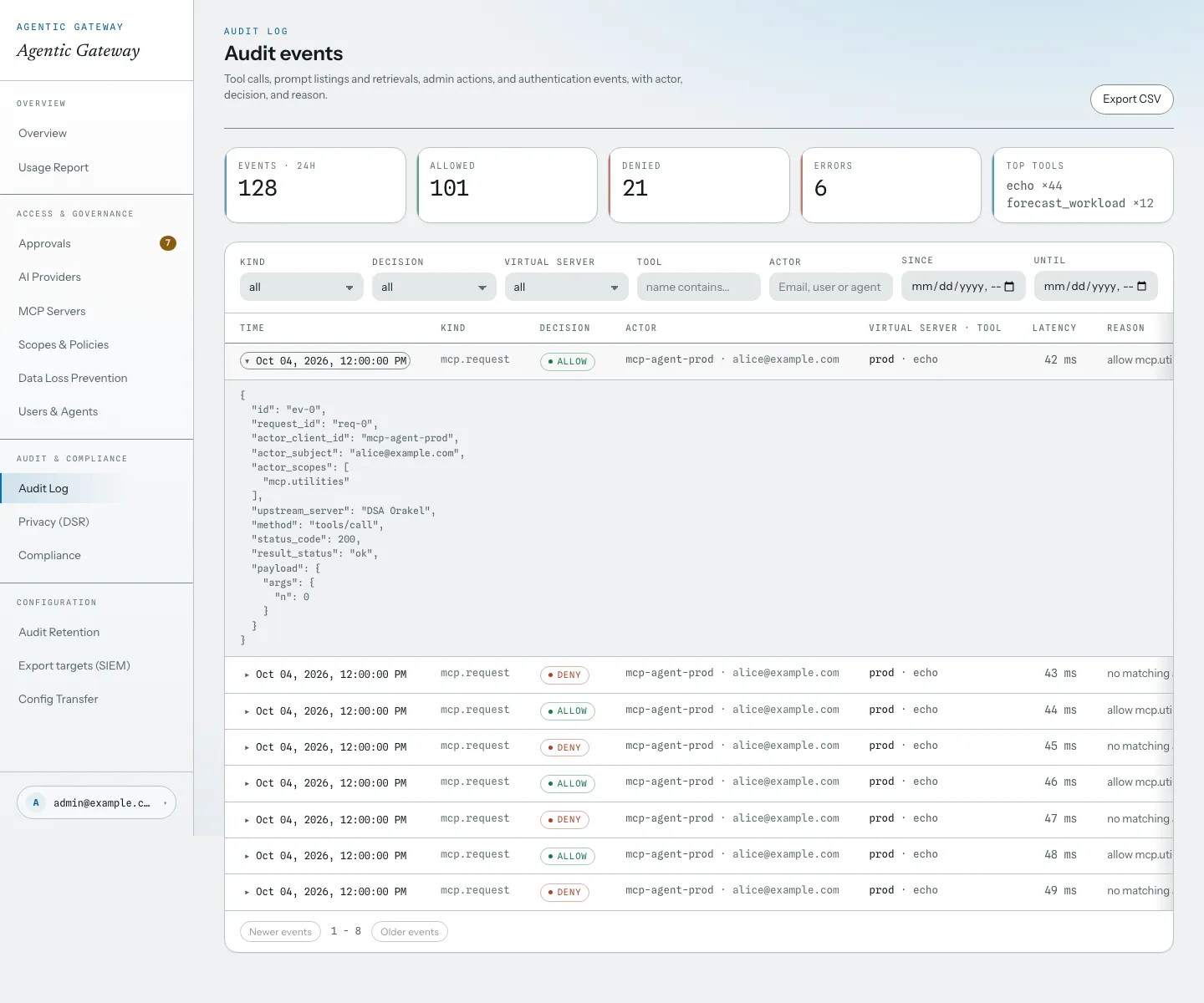Open the calendar picker in Since field
The image size is (1204, 1003).
coord(1009,287)
